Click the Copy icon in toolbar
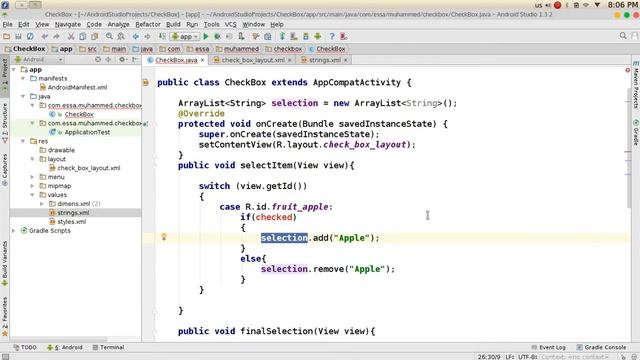The height and width of the screenshot is (360, 640). [x=83, y=37]
